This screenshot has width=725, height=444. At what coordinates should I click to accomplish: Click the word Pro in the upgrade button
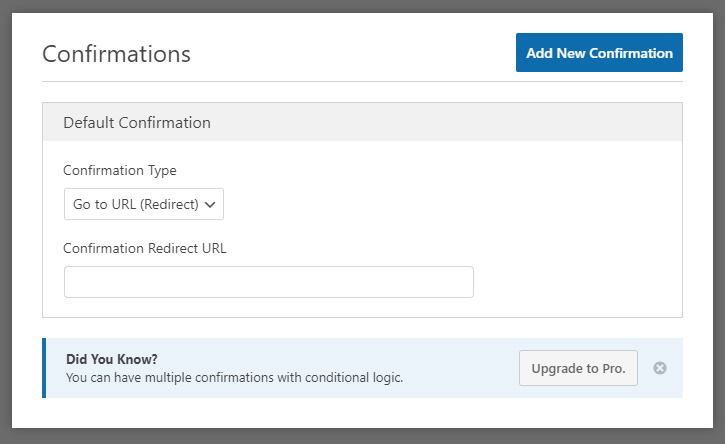613,368
